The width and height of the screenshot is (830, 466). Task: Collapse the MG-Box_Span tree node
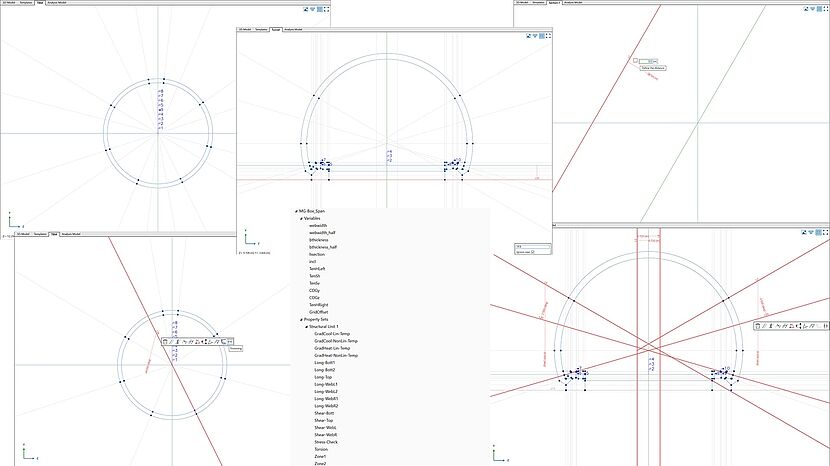(296, 211)
